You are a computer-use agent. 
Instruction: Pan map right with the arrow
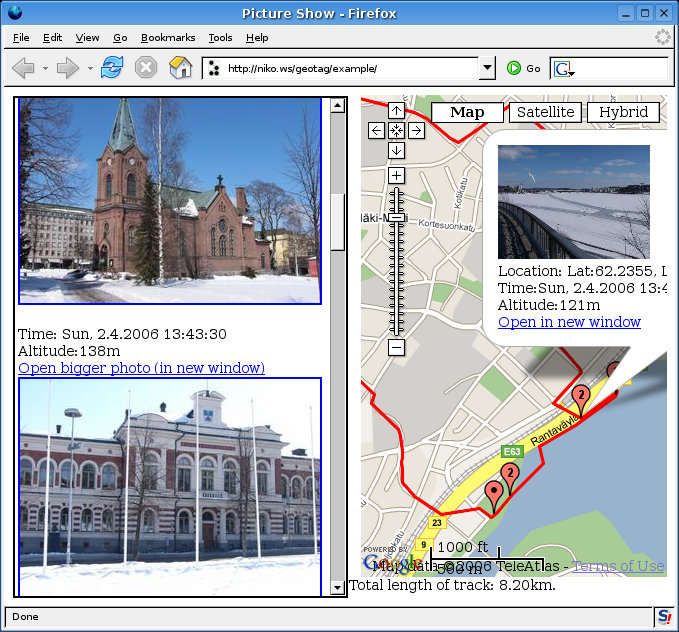pyautogui.click(x=416, y=130)
